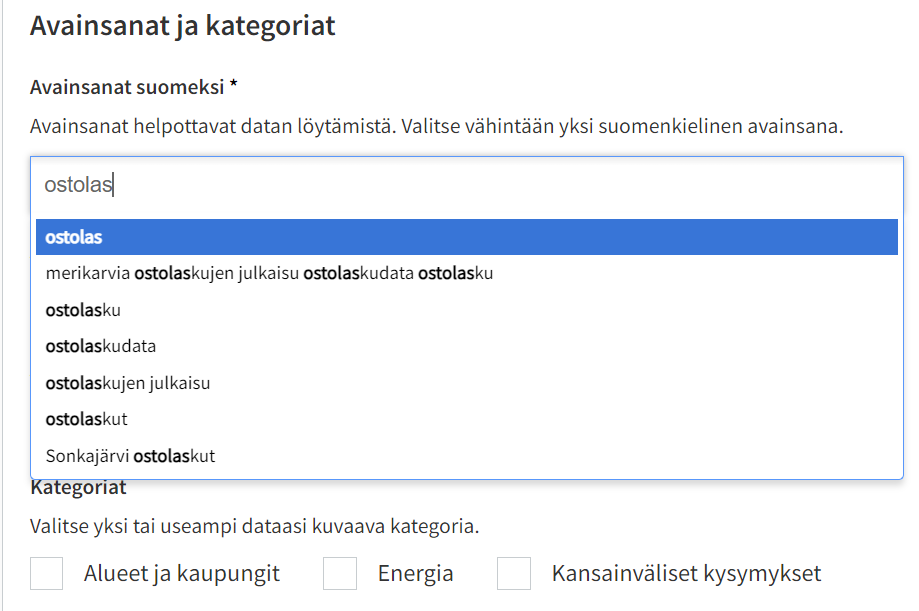Viewport: 919px width, 611px height.
Task: Check the "Kansainväliset kysymykset" checkbox
Action: 513,573
